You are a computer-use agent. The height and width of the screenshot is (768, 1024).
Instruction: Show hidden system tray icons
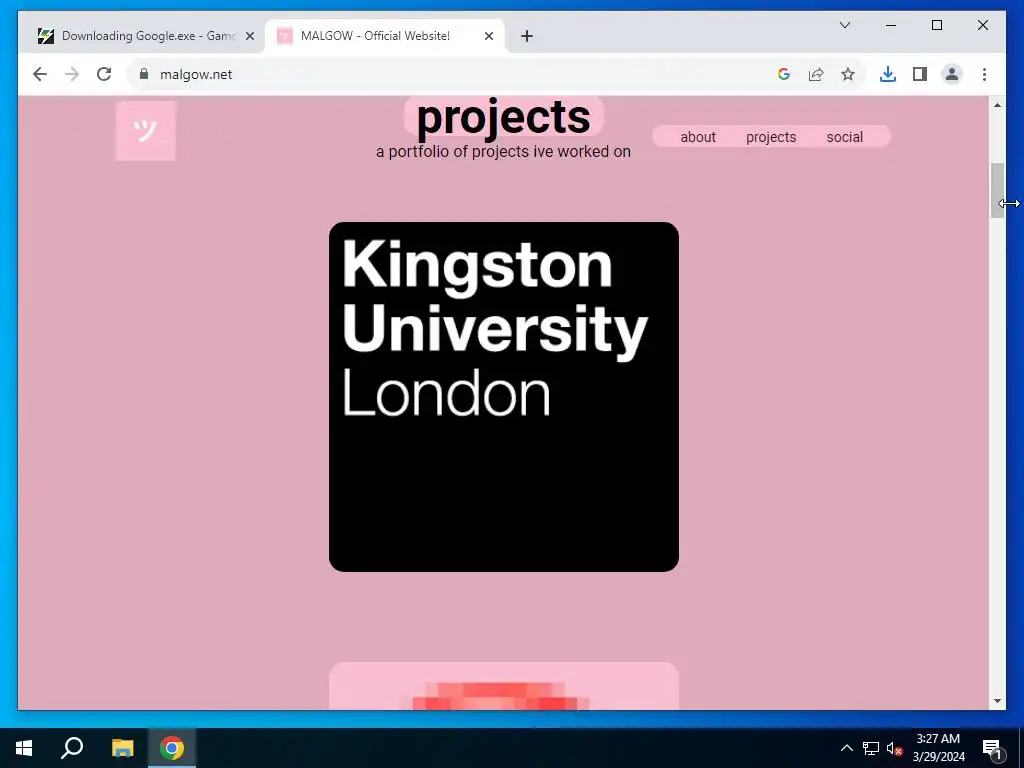coord(846,748)
